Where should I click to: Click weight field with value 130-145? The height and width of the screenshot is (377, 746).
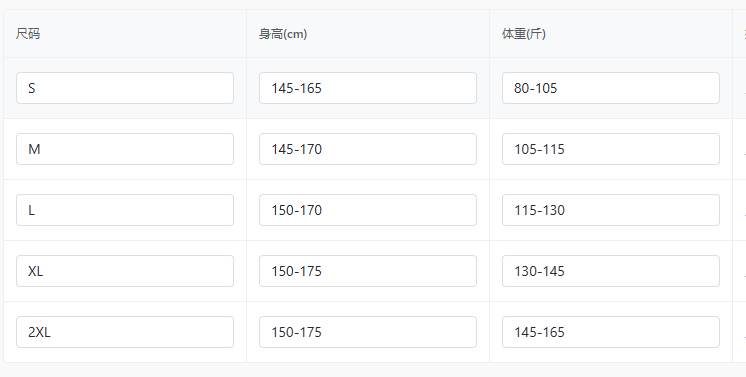[x=611, y=271]
